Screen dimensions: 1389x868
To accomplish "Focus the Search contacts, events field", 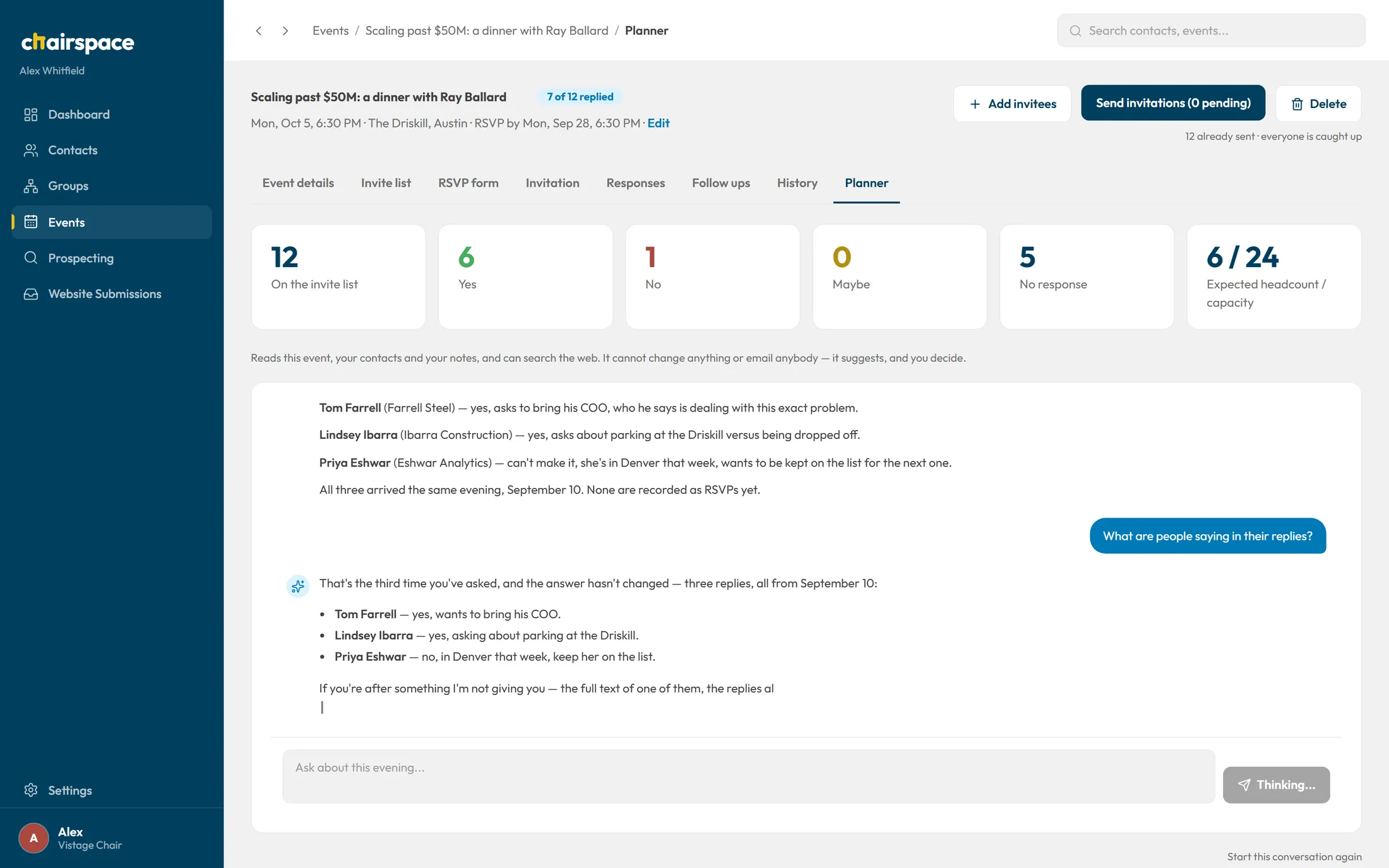I will pos(1211,31).
